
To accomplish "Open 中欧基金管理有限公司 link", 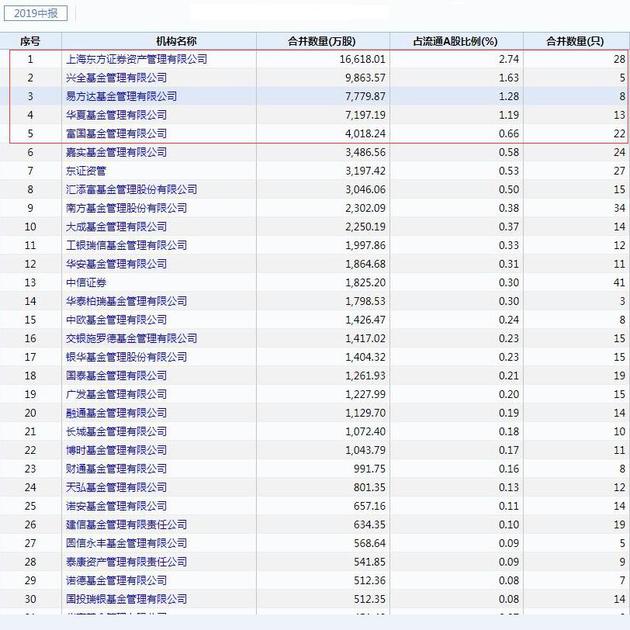I will pyautogui.click(x=117, y=319).
